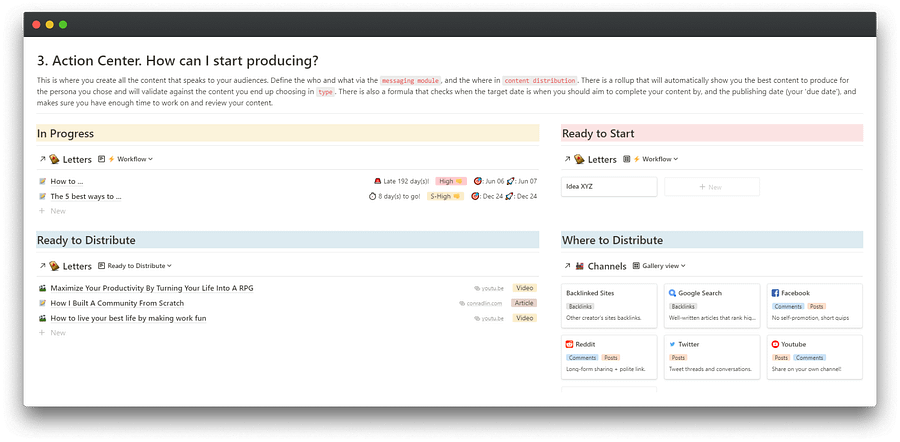Click the 'messaging module' inline code text

410,81
